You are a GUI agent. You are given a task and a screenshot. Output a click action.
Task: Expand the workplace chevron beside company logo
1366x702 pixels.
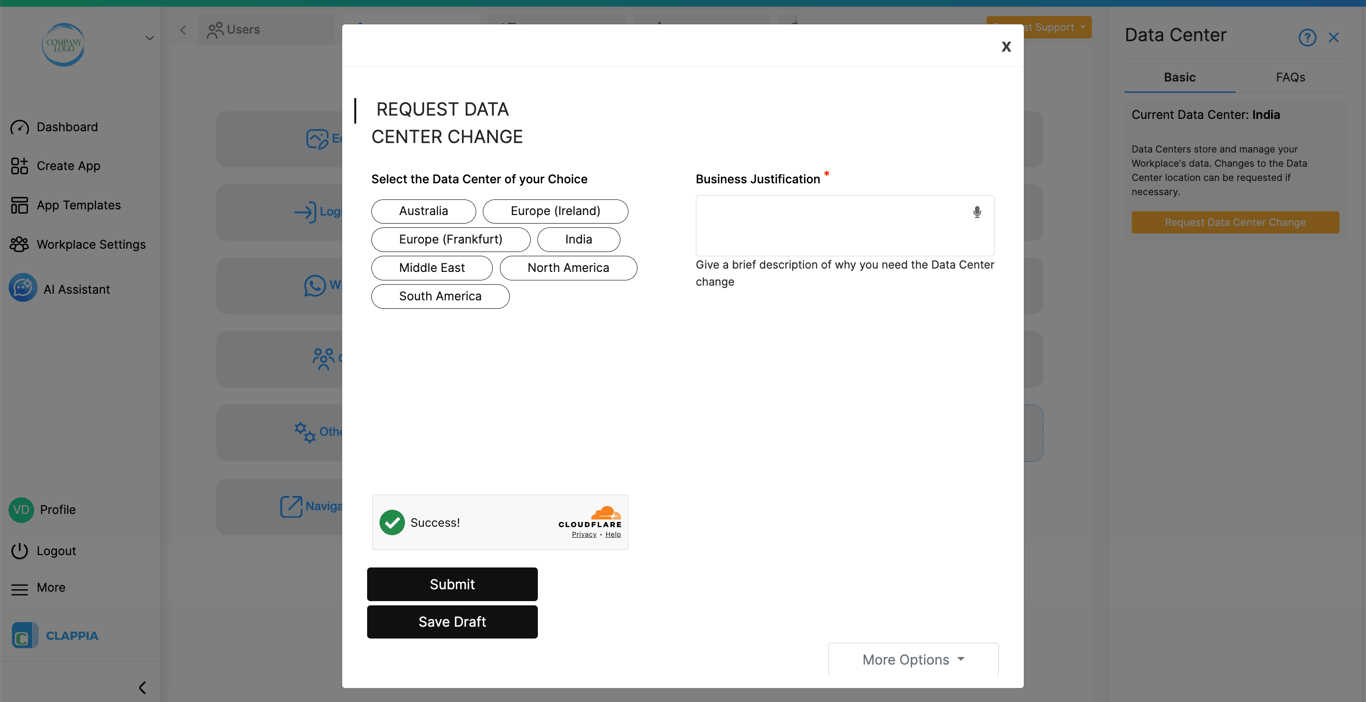(149, 38)
